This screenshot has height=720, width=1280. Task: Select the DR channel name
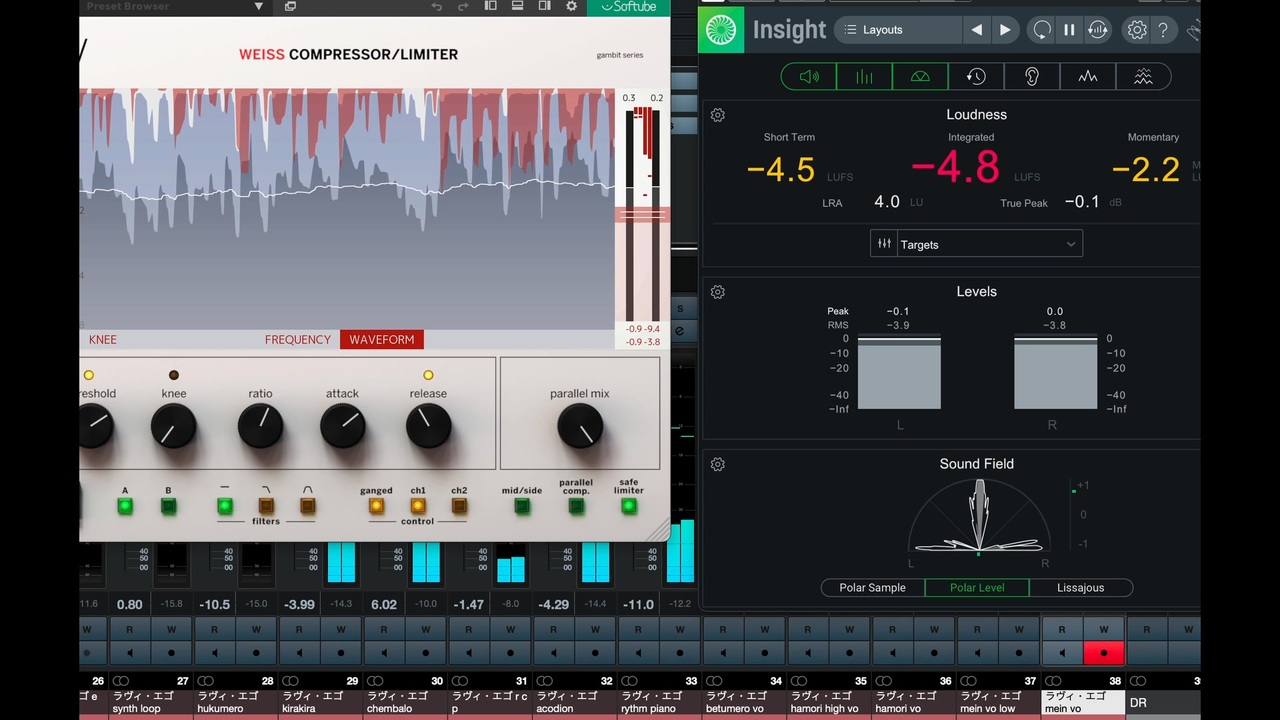coord(1162,702)
